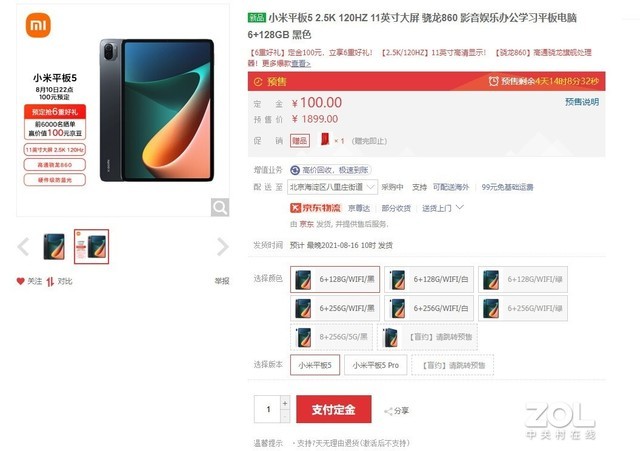Choose the 小米平板5 Pro version
The width and height of the screenshot is (640, 451).
point(376,365)
